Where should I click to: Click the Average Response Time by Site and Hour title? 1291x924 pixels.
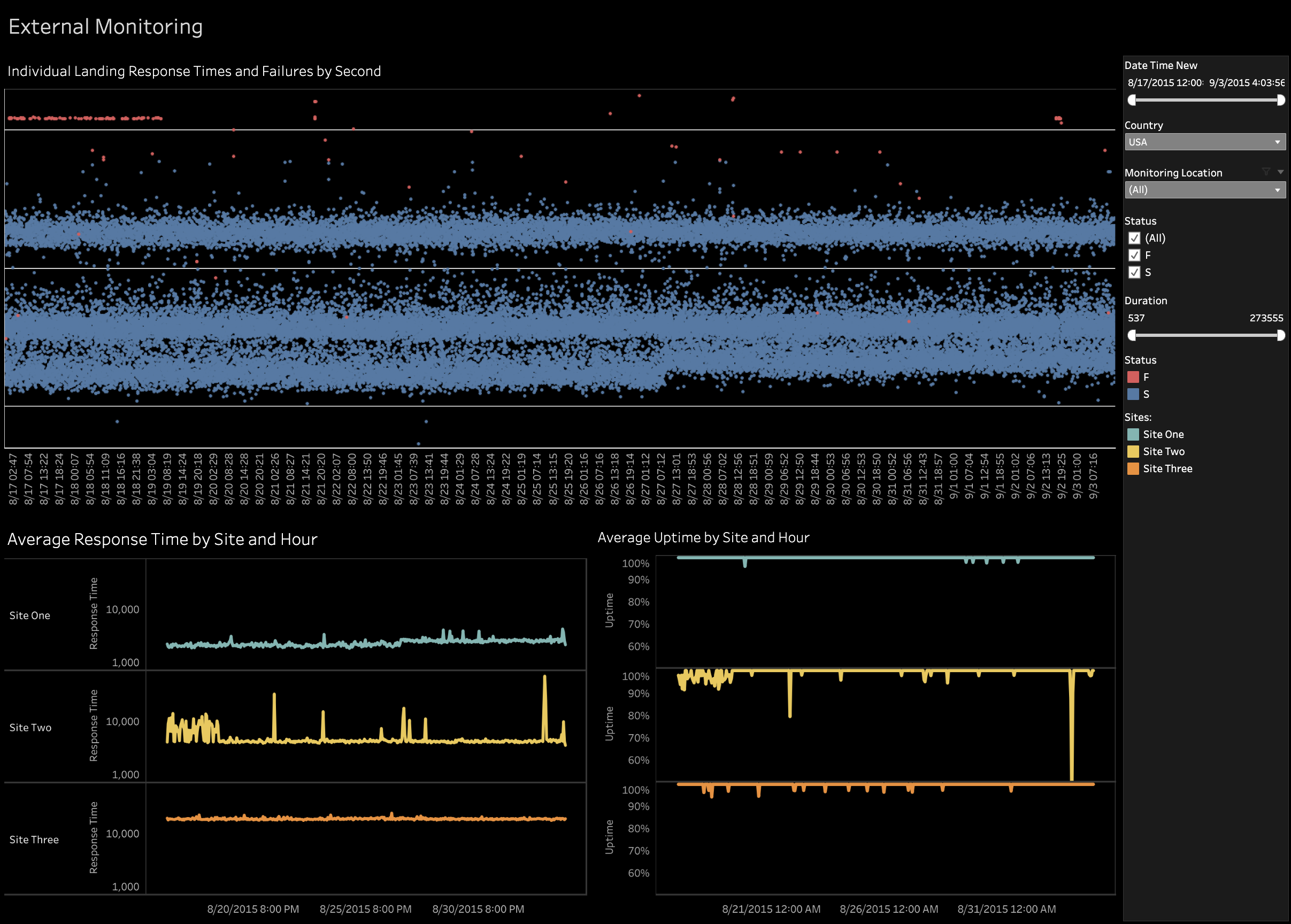162,540
